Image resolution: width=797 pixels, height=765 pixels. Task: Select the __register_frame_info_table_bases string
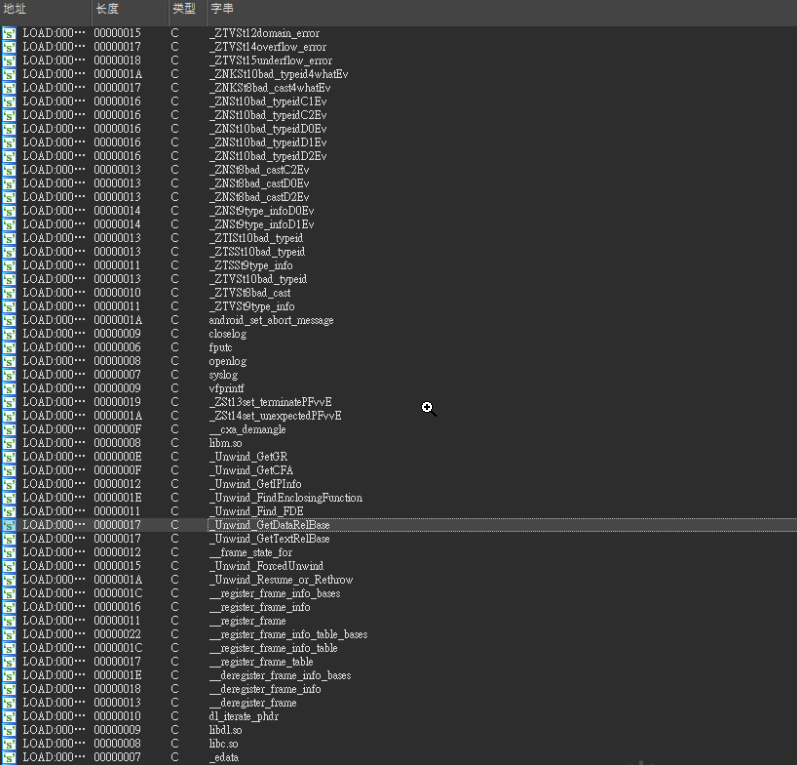click(x=288, y=634)
